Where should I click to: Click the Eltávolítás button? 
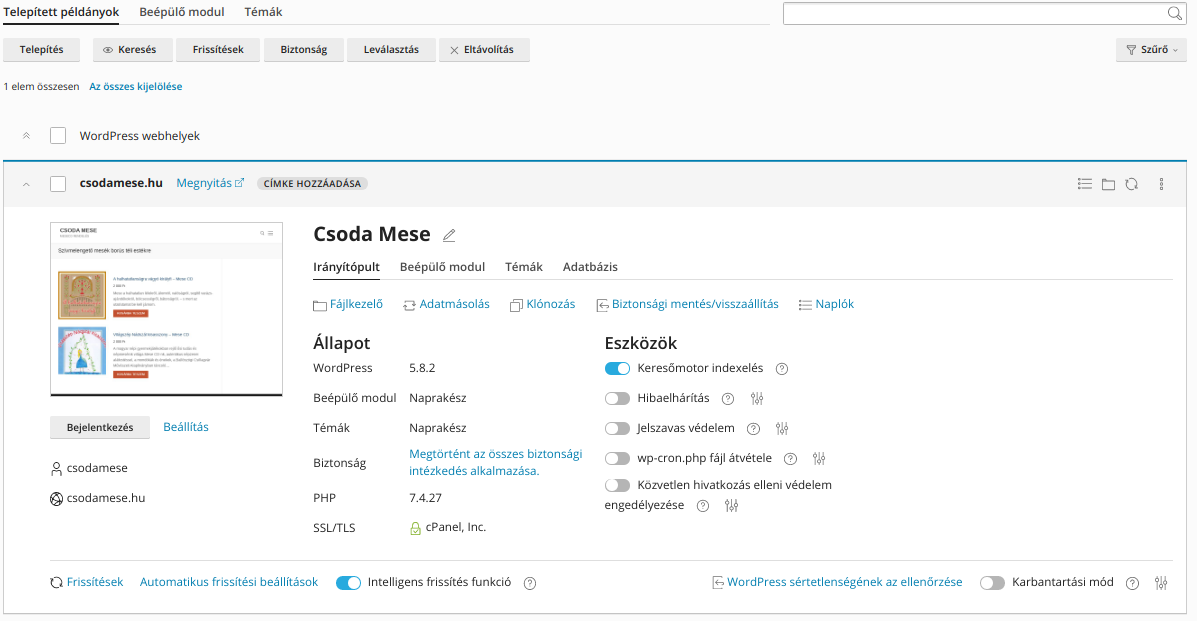484,50
